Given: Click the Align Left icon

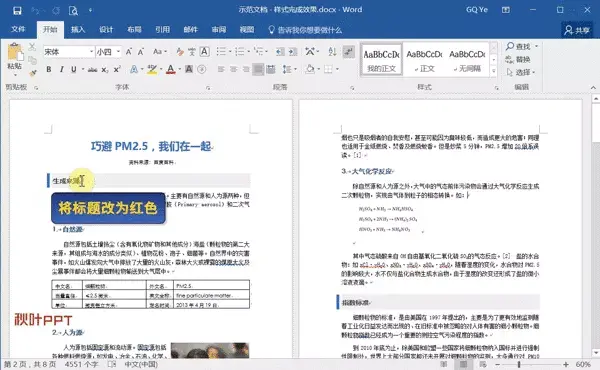Looking at the screenshot, I should pos(221,69).
